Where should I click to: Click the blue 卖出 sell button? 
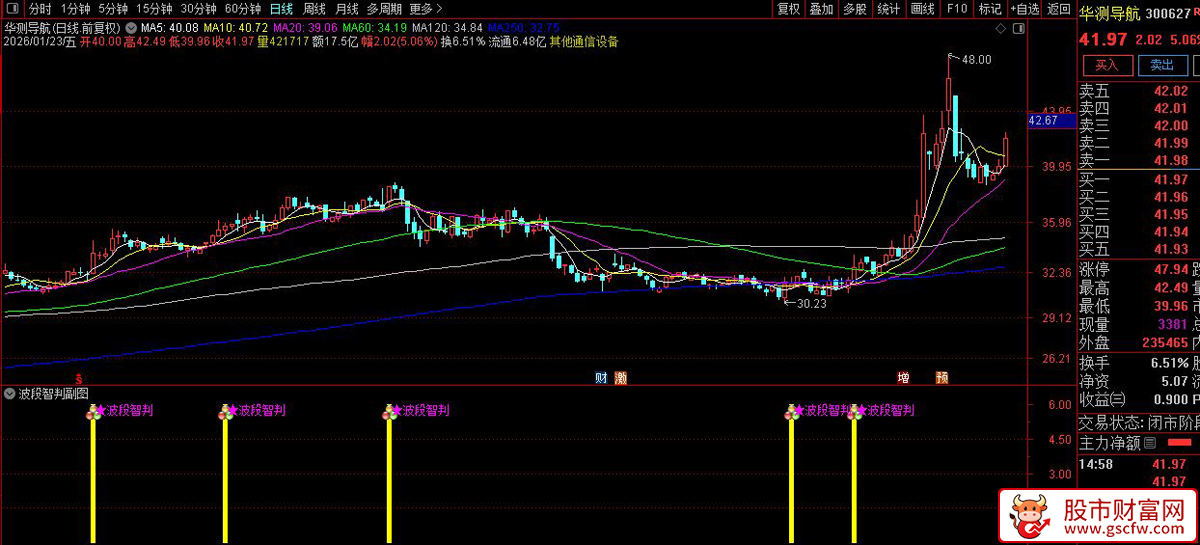pyautogui.click(x=1161, y=65)
